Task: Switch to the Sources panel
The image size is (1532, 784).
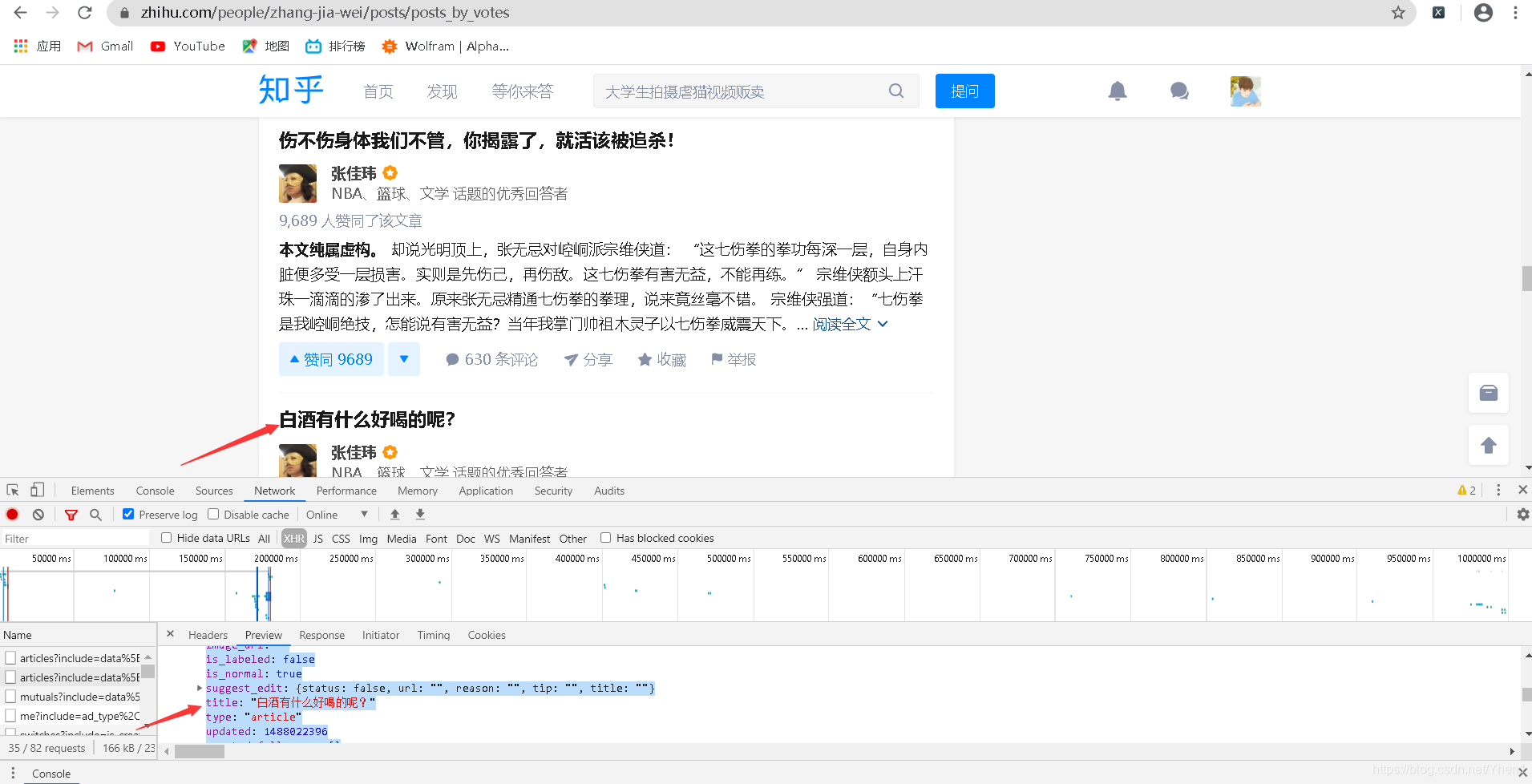Action: point(214,491)
